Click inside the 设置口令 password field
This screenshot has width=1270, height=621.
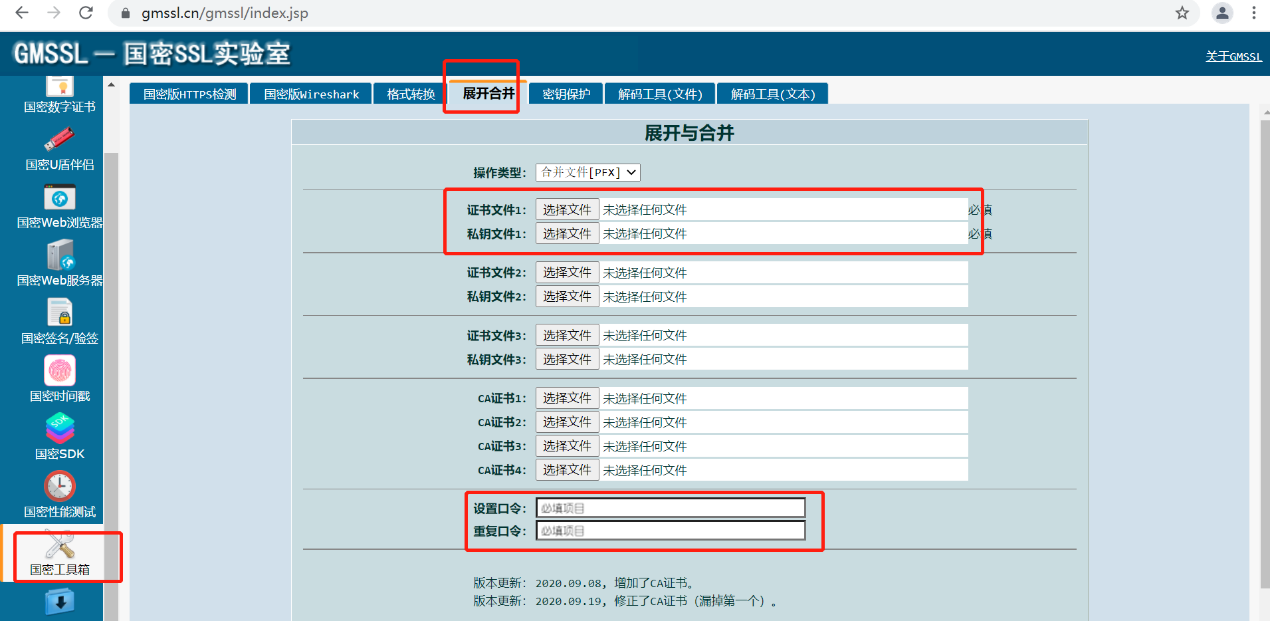pos(670,507)
